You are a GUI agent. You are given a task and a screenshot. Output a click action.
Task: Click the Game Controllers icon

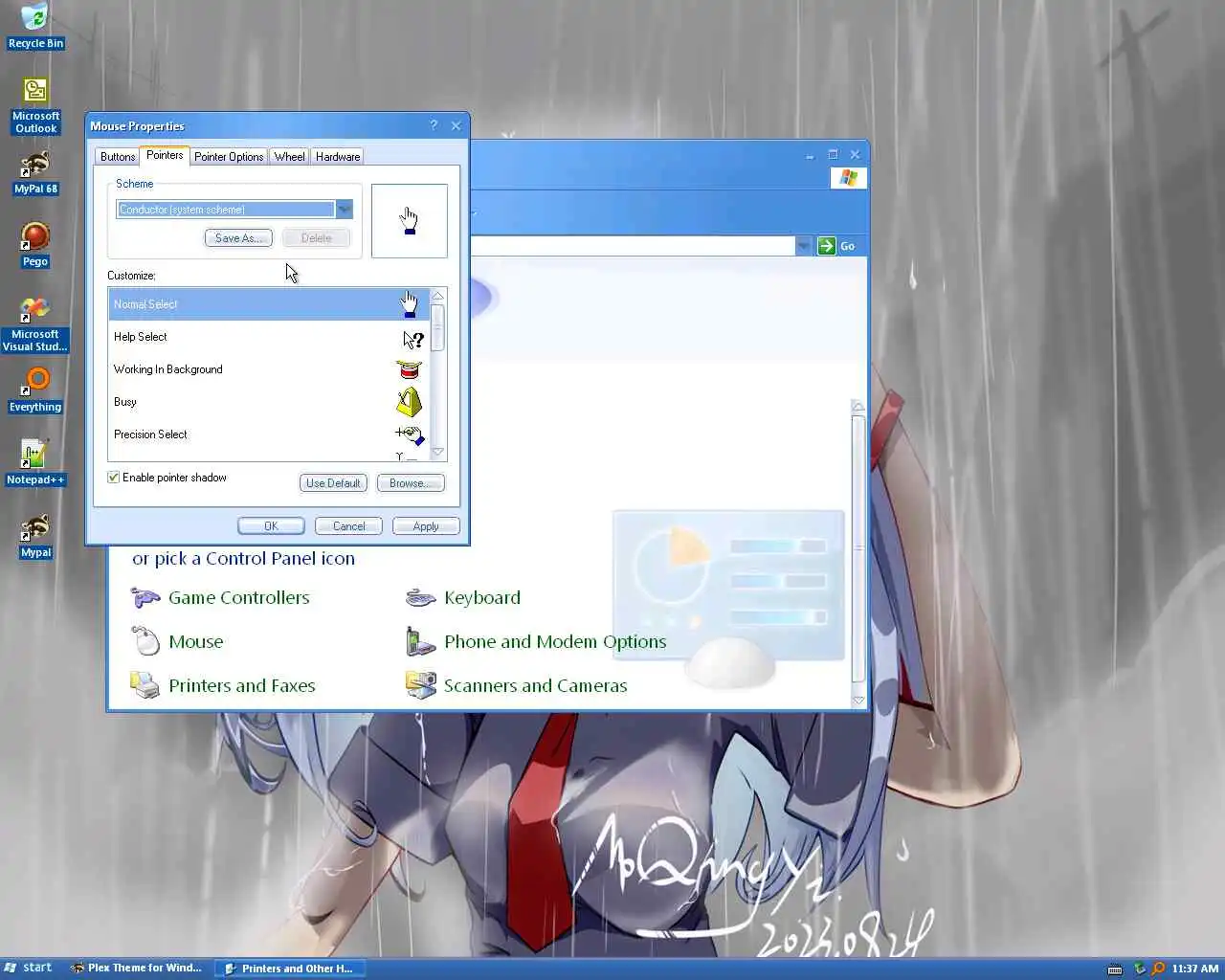tap(145, 598)
